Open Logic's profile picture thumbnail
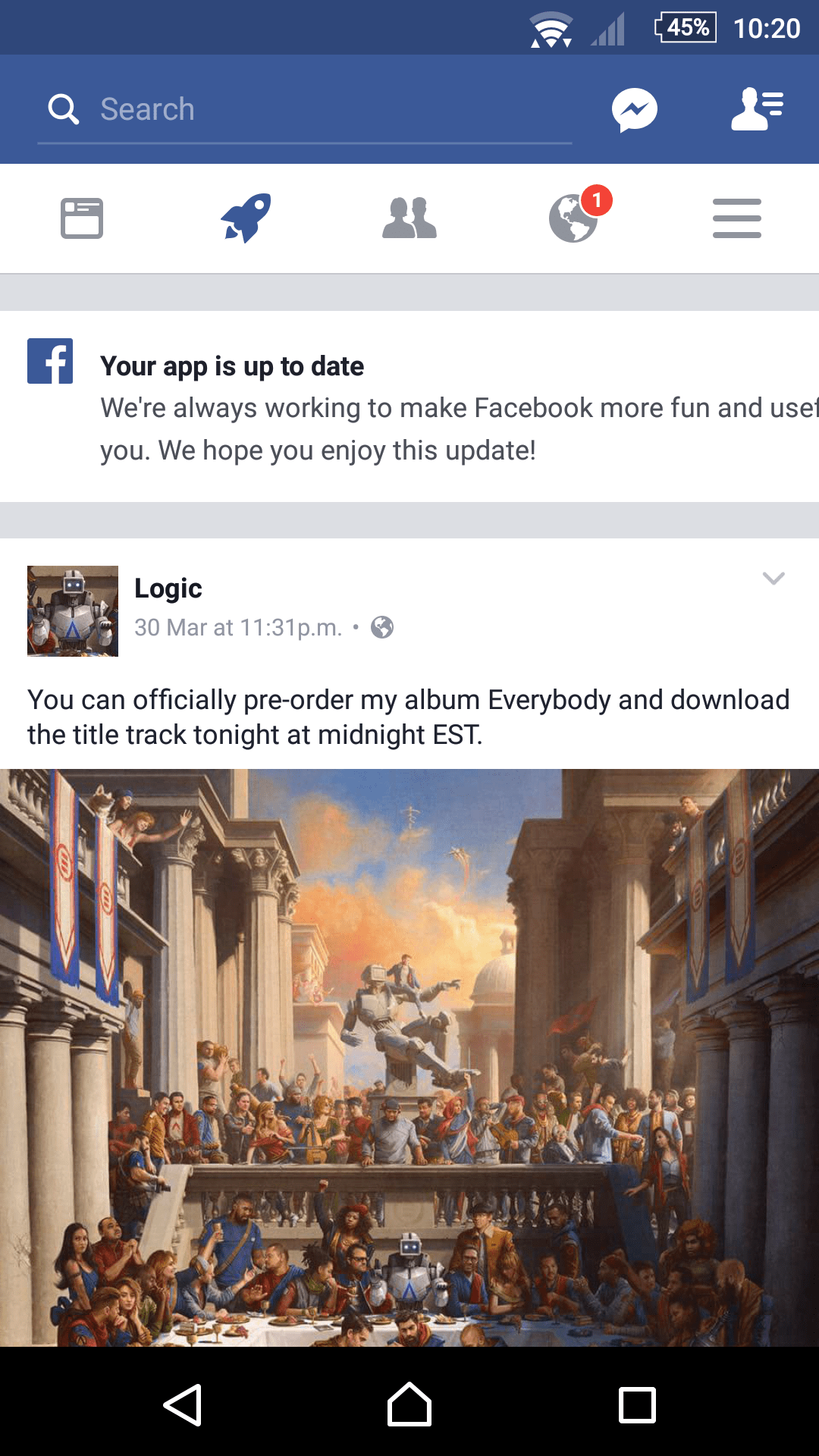The width and height of the screenshot is (819, 1456). coord(73,611)
